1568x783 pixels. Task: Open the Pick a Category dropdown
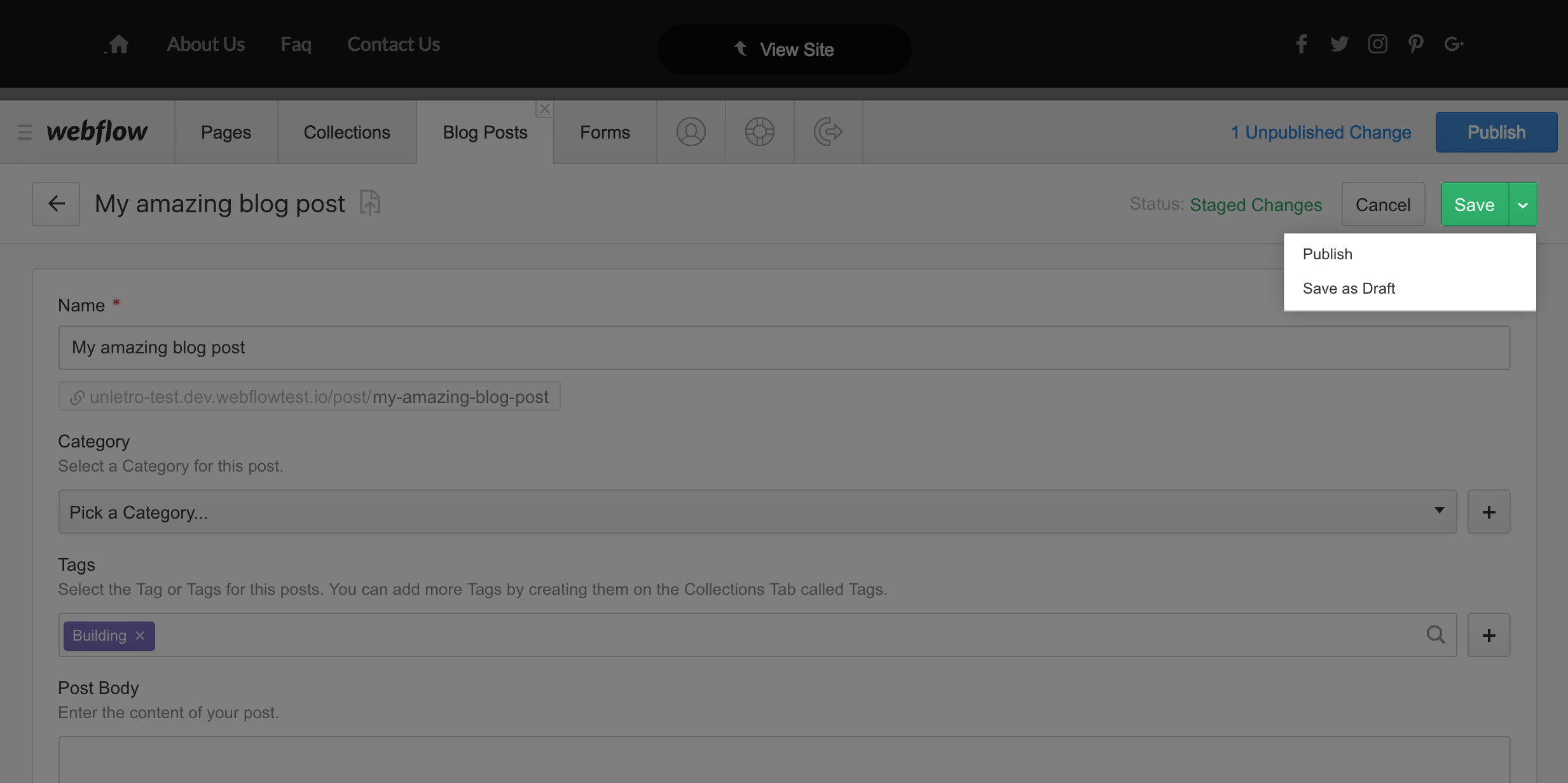point(757,512)
